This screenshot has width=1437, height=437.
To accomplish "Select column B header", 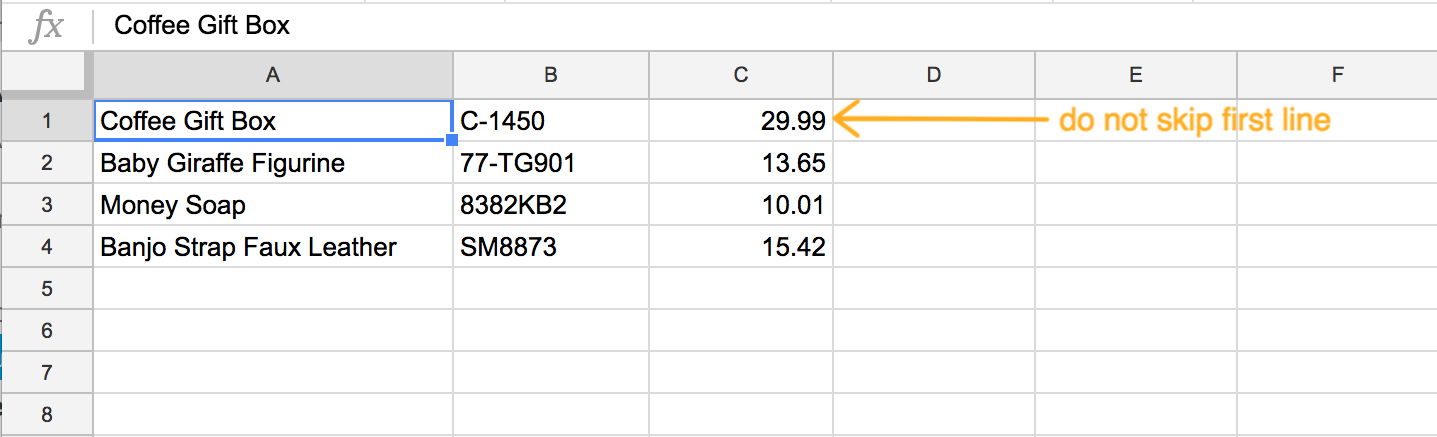I will click(x=551, y=74).
